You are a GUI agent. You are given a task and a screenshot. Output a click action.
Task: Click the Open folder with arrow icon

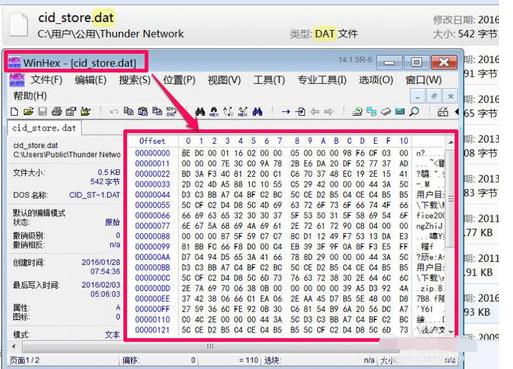pos(86,111)
